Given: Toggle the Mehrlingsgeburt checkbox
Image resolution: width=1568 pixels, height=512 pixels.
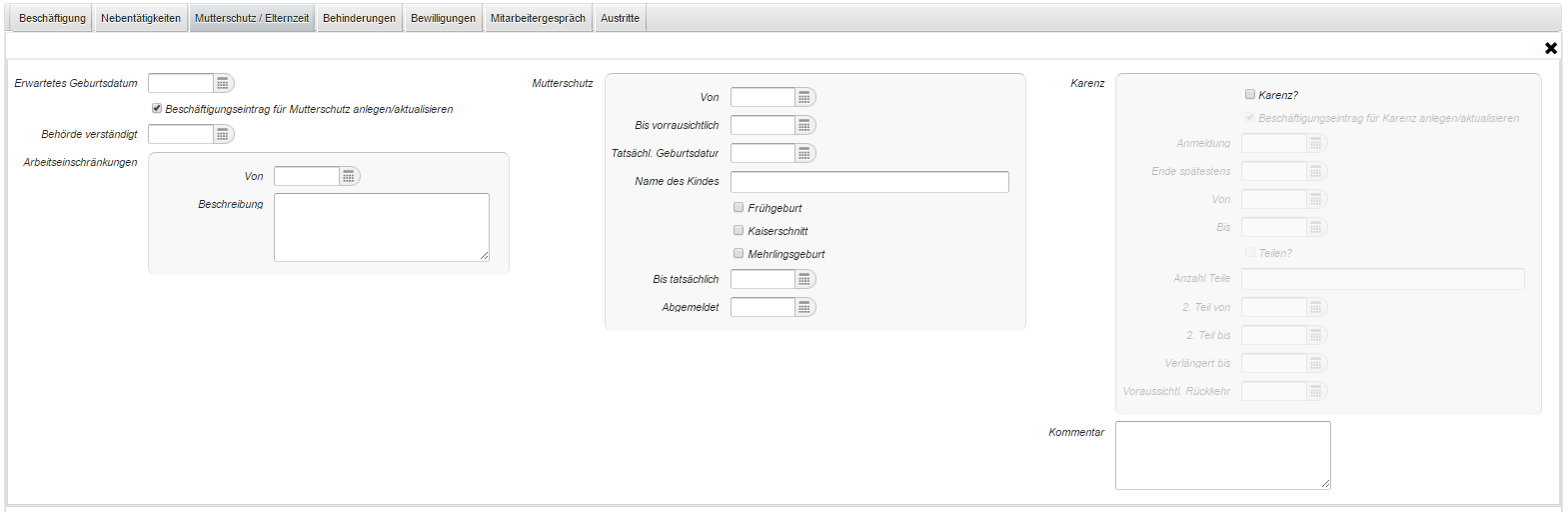Looking at the screenshot, I should (x=739, y=254).
